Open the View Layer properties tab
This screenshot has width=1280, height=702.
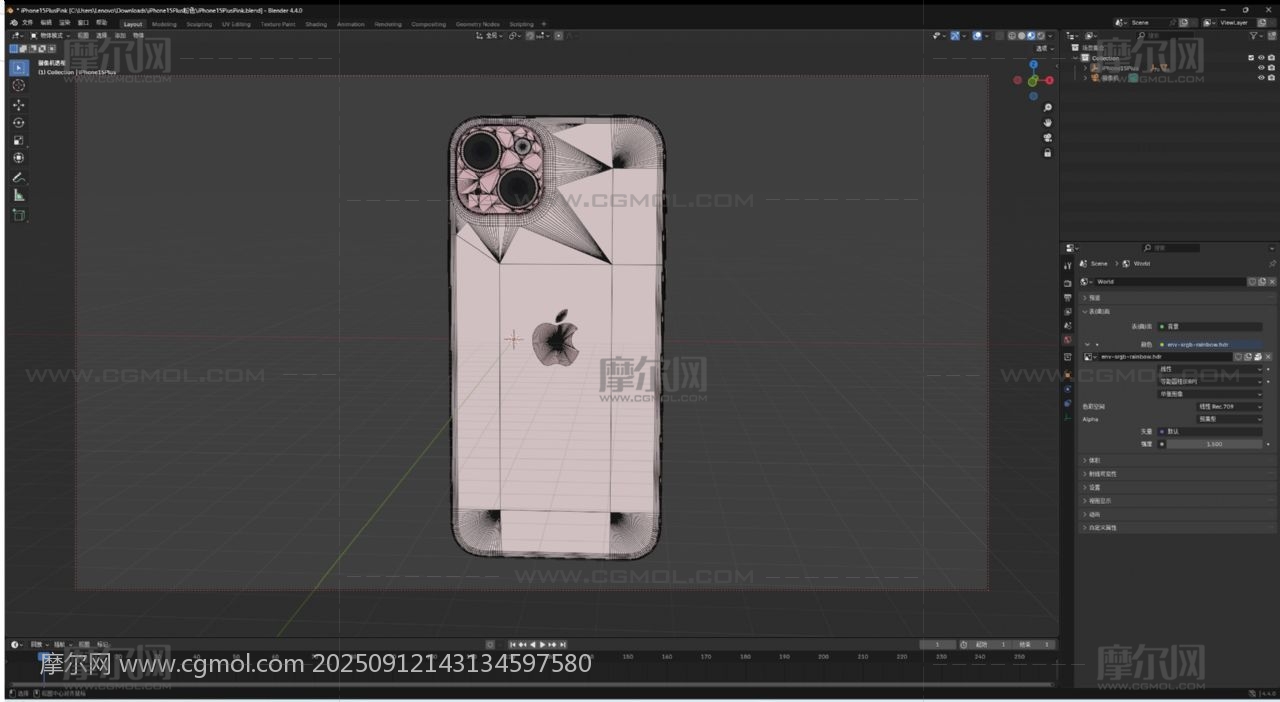click(1067, 311)
